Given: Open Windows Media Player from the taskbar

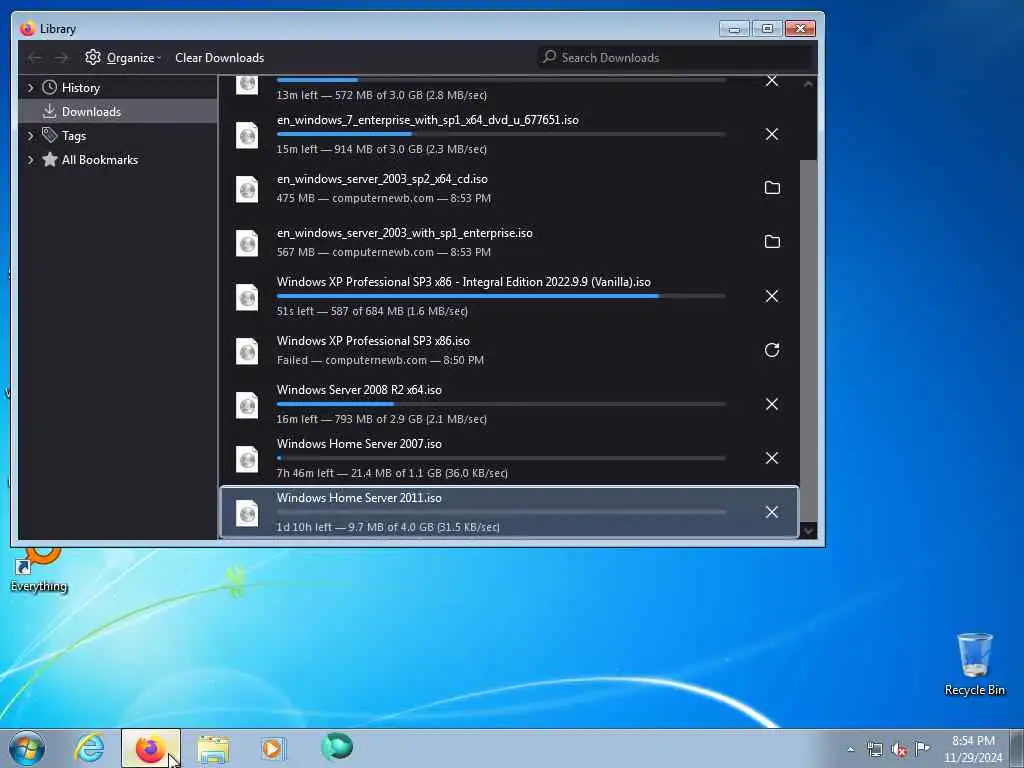Looking at the screenshot, I should (x=273, y=748).
